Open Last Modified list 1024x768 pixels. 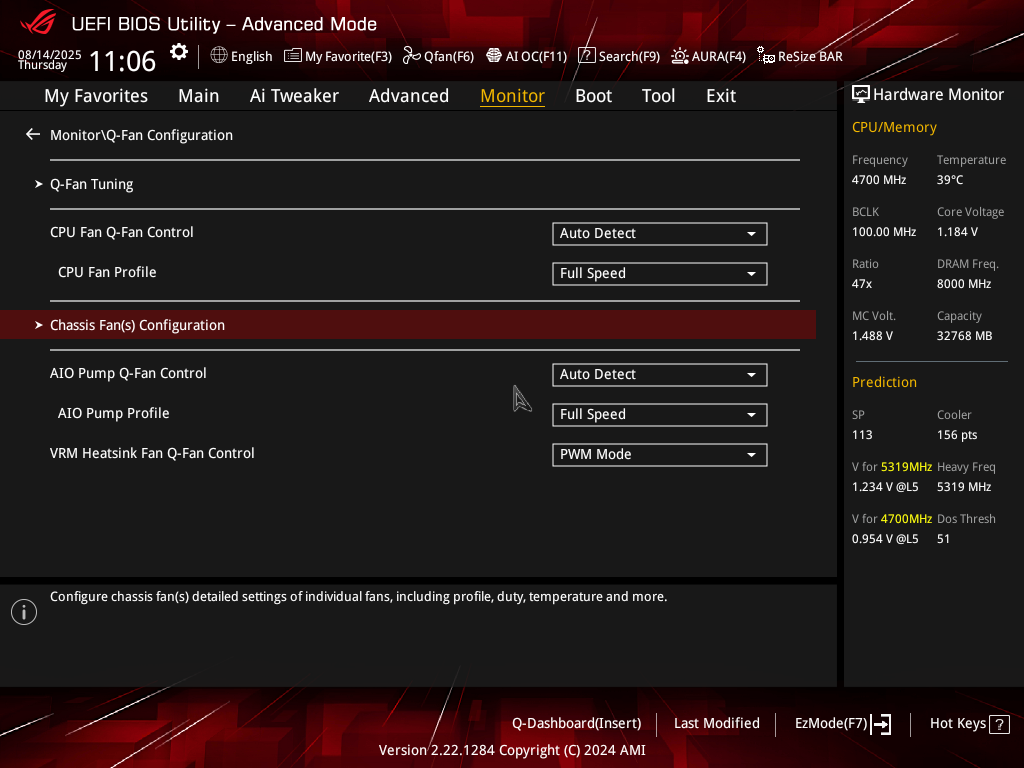click(x=716, y=724)
